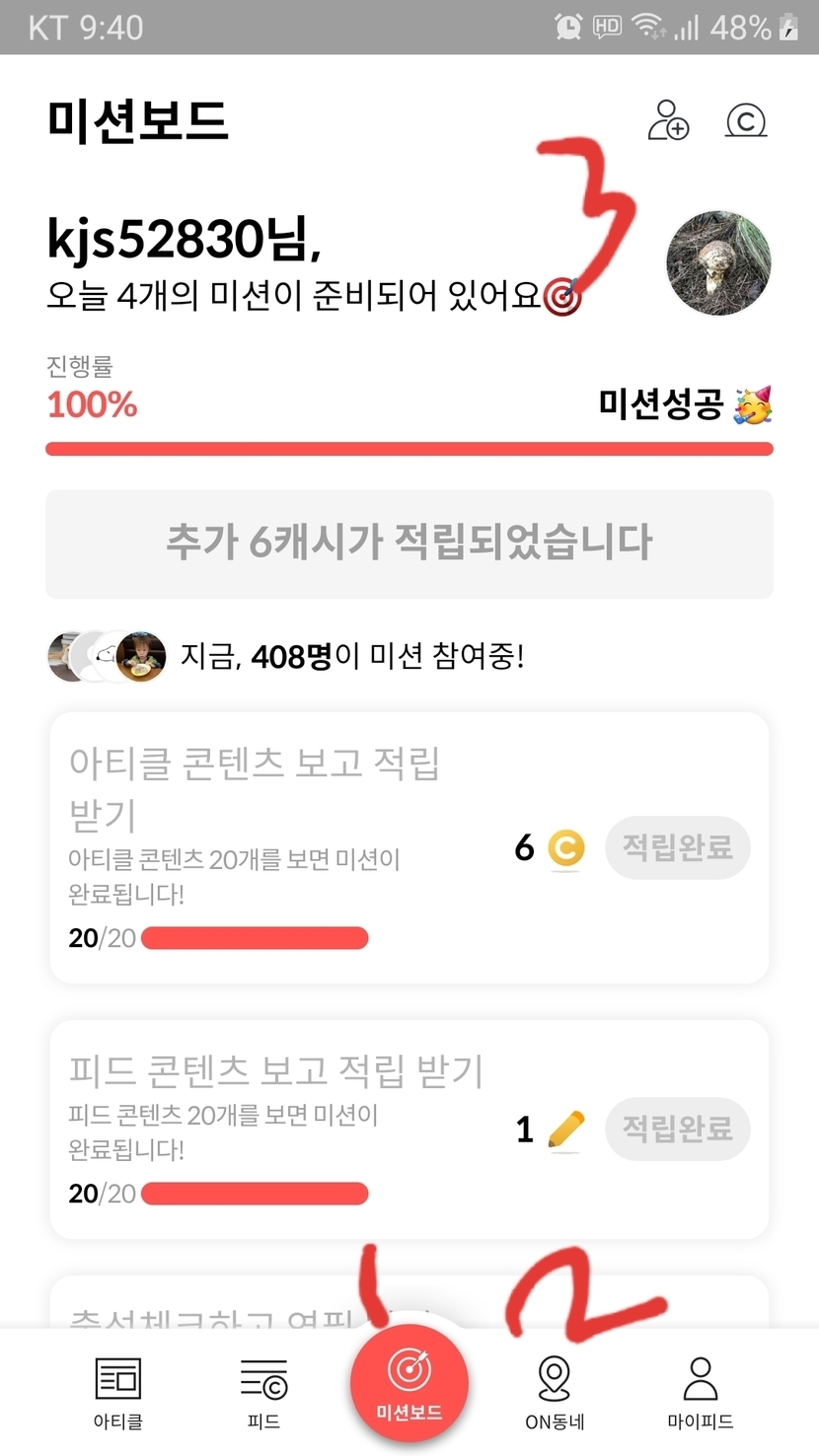Image resolution: width=819 pixels, height=1456 pixels.
Task: Tap the feed mission 20/20 progress bar
Action: click(255, 1194)
